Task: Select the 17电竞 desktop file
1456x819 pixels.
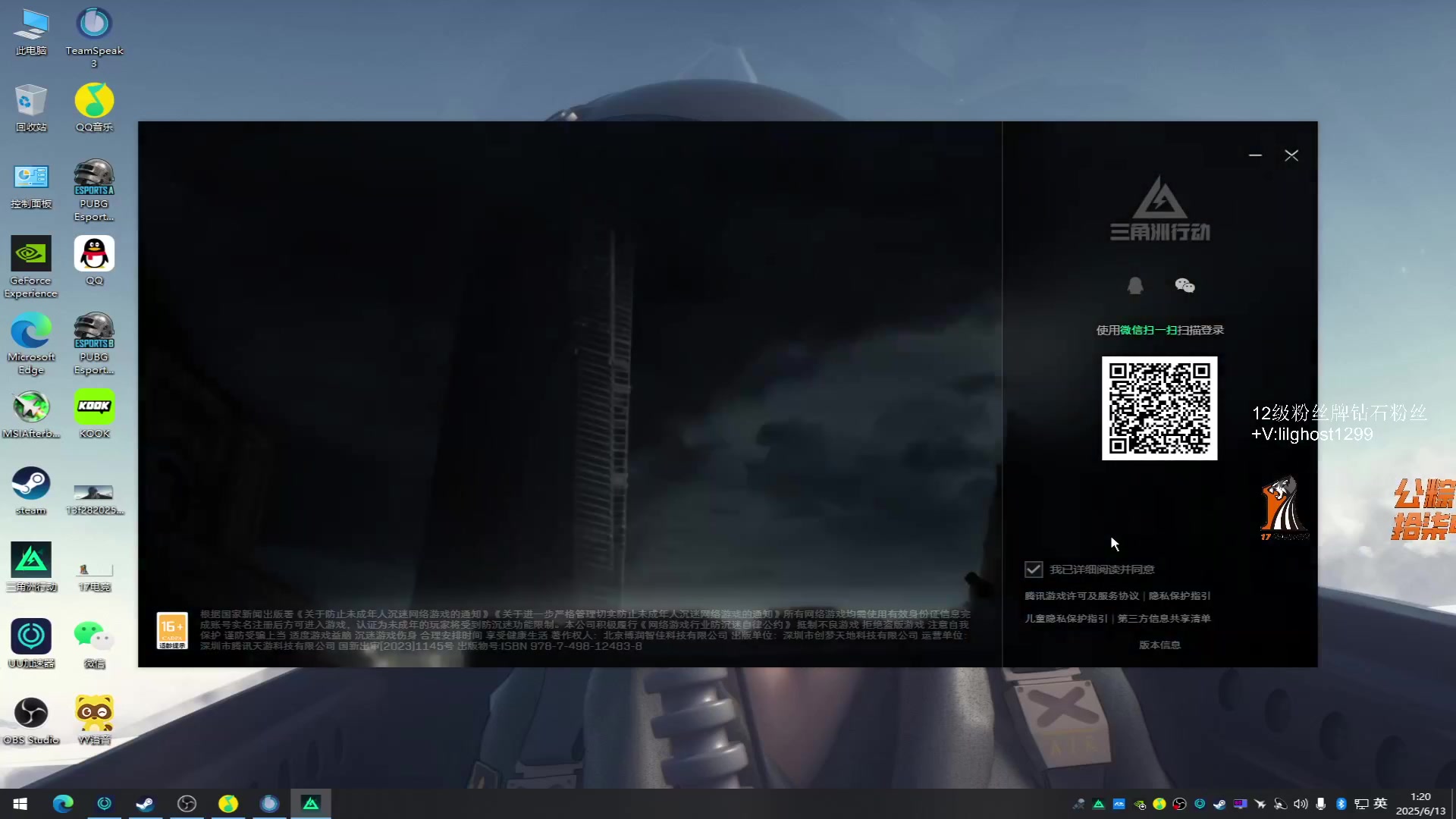Action: click(94, 577)
